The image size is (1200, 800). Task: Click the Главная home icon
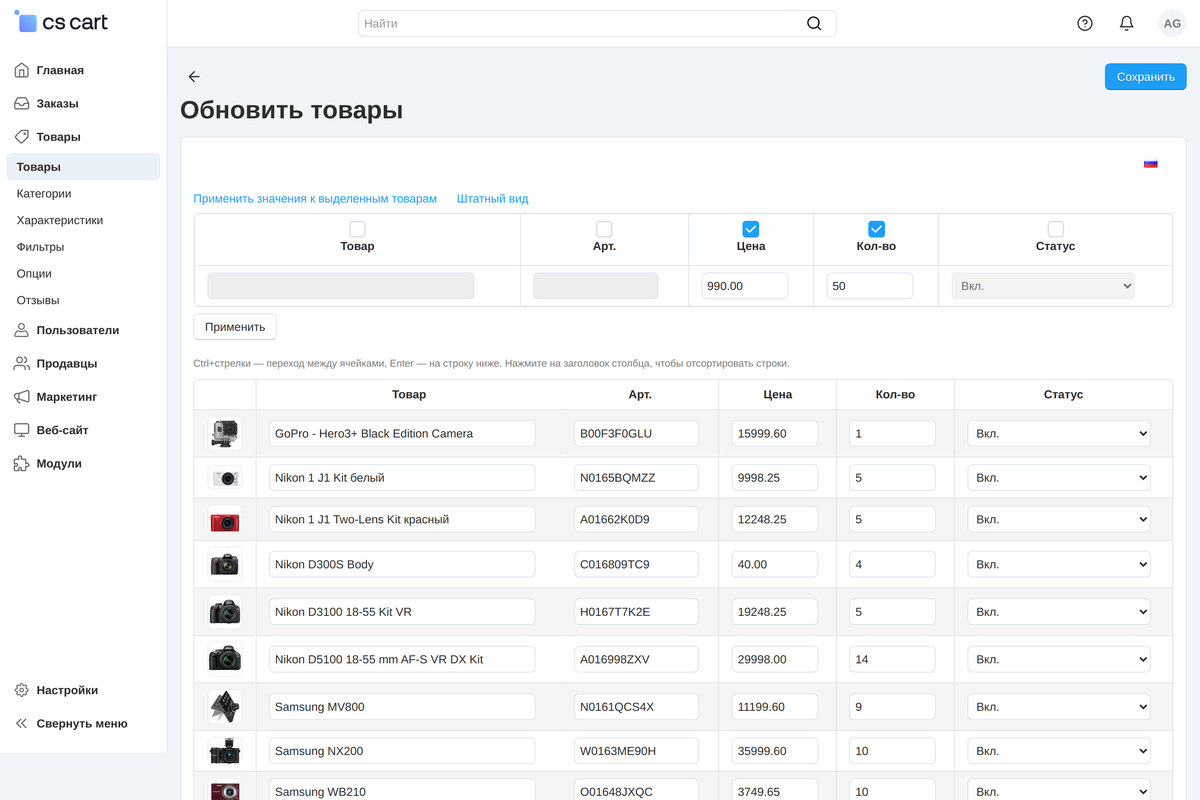point(22,71)
